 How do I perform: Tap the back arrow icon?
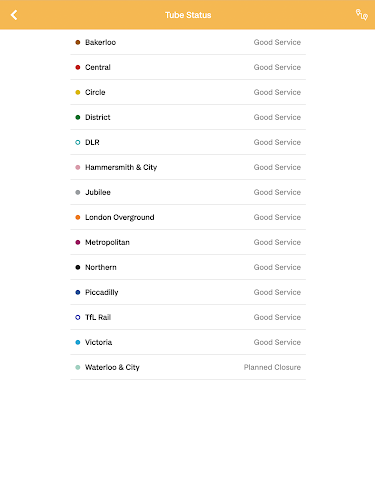(x=14, y=15)
